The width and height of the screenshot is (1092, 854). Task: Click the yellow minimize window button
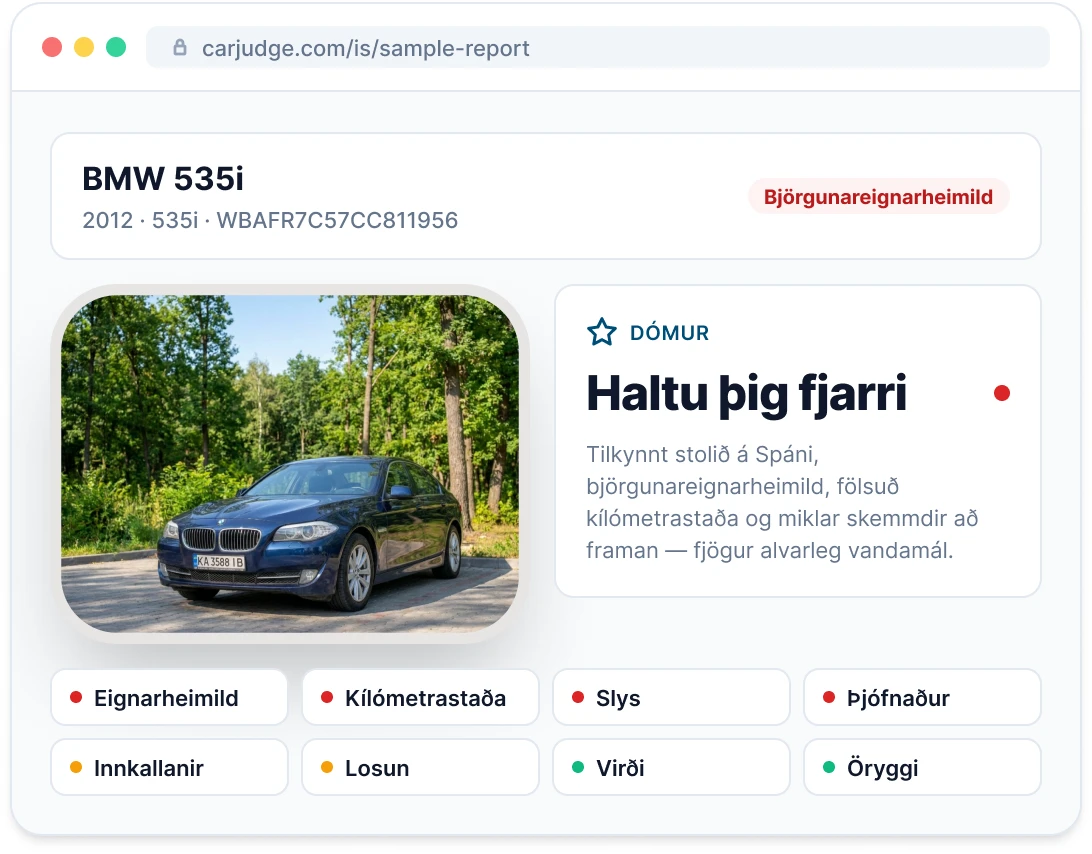click(x=84, y=47)
